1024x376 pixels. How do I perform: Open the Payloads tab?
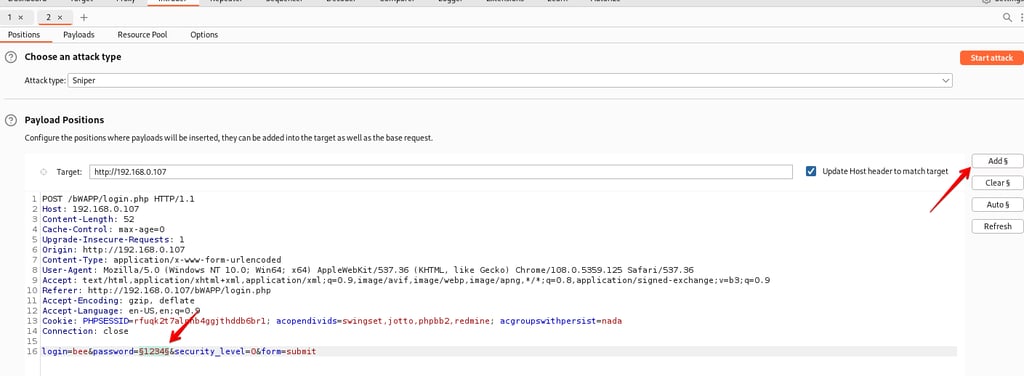[x=79, y=35]
